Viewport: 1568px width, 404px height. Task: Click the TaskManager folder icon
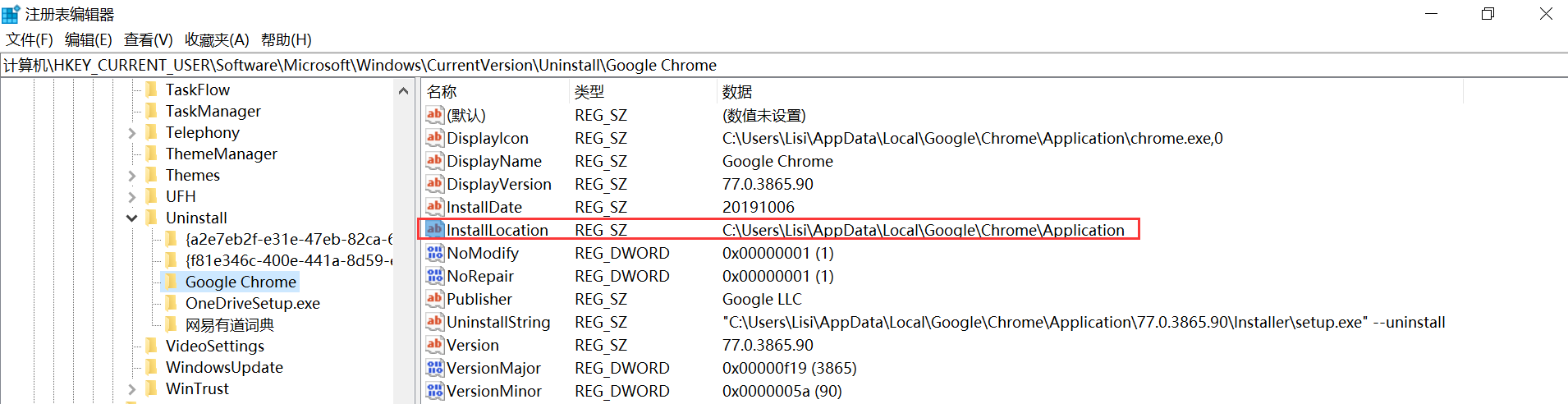(152, 110)
